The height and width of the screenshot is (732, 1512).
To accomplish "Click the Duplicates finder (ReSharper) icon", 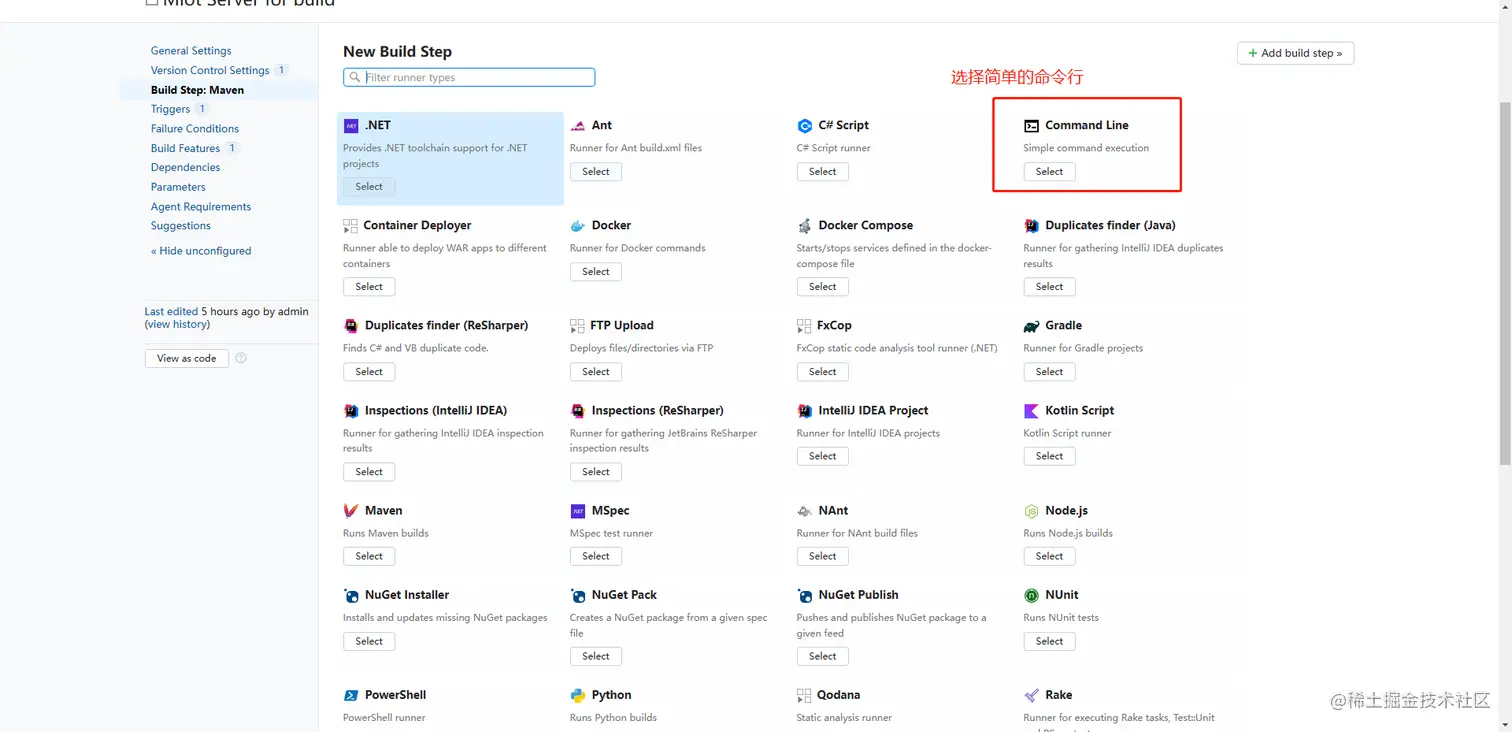I will 351,326.
